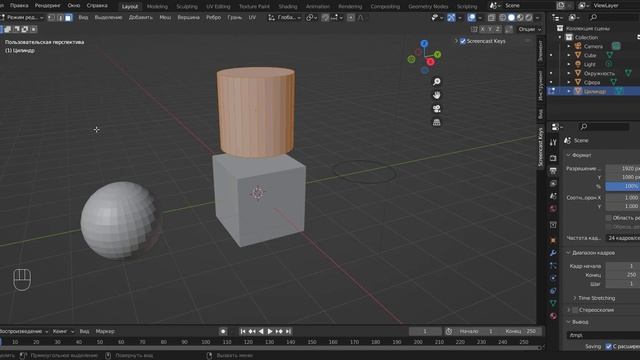Screen dimensions: 640x360
Task: Open the View Layer properties tab
Action: (553, 184)
